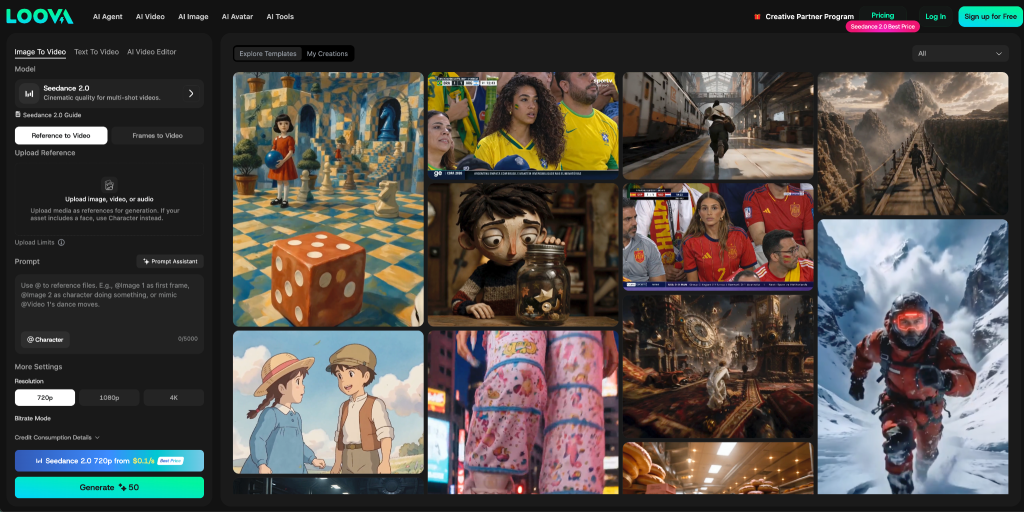
Task: Click the @ Character button
Action: [x=45, y=340]
